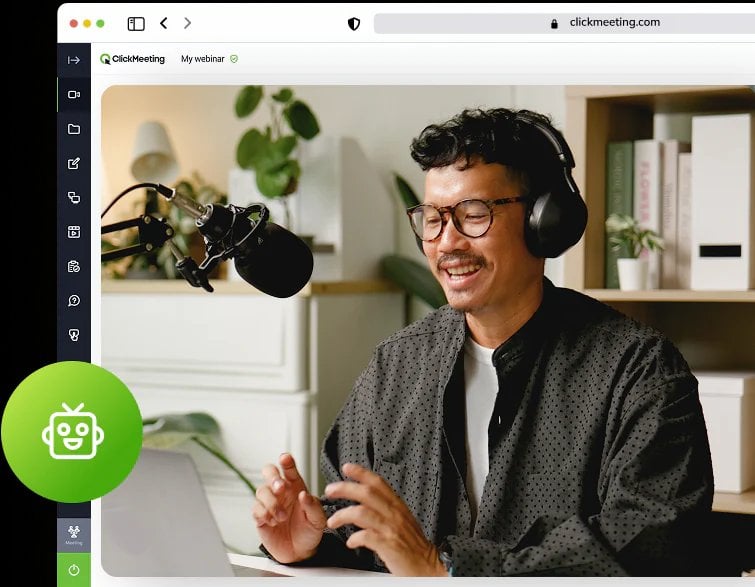The image size is (755, 587).
Task: Expand the sidebar with arrow icon
Action: [74, 60]
